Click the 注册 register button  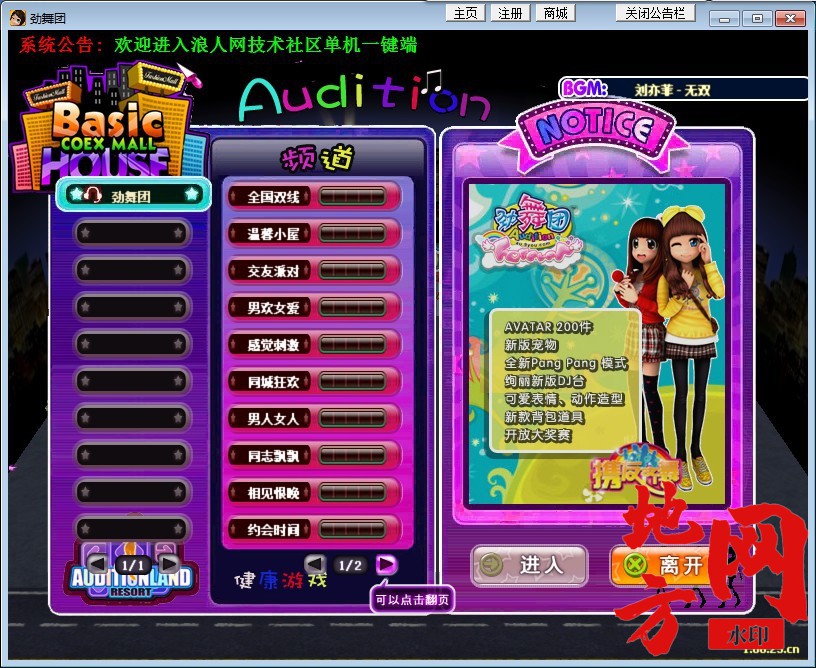510,13
